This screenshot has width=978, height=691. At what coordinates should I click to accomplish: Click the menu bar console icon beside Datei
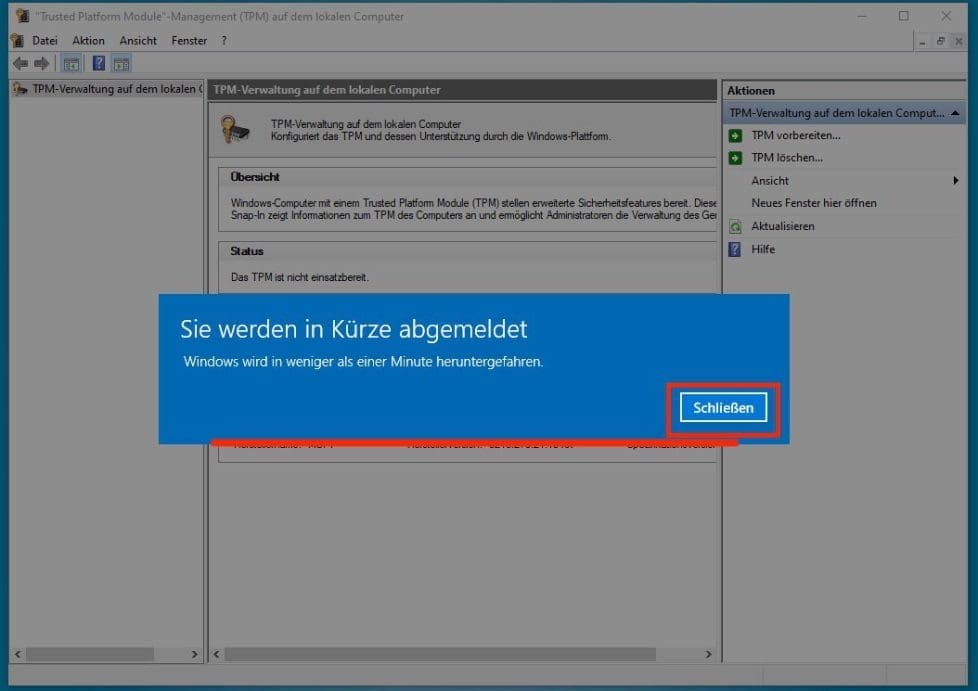pos(17,41)
